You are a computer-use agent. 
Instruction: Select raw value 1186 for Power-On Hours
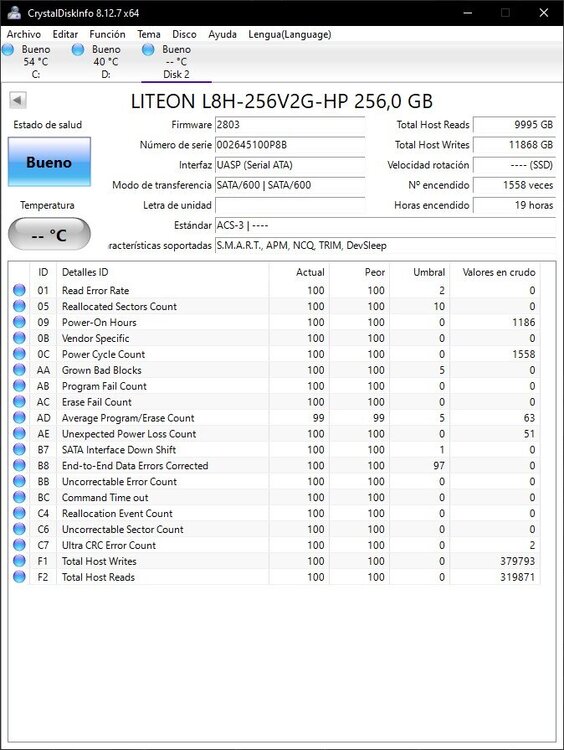click(523, 322)
